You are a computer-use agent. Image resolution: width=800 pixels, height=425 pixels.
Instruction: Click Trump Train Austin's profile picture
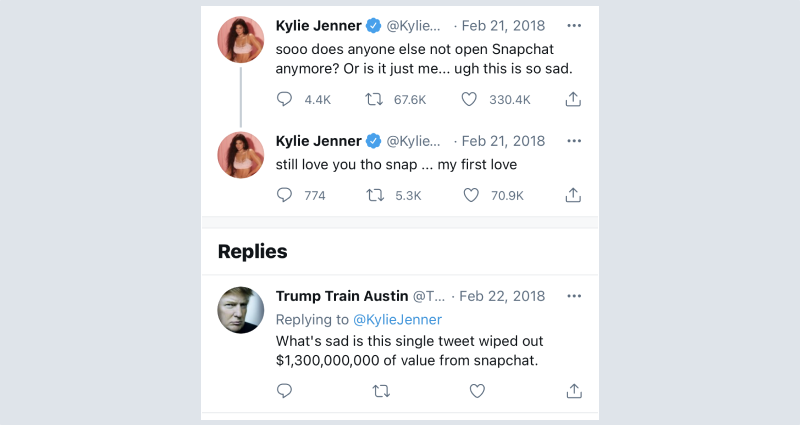(241, 310)
